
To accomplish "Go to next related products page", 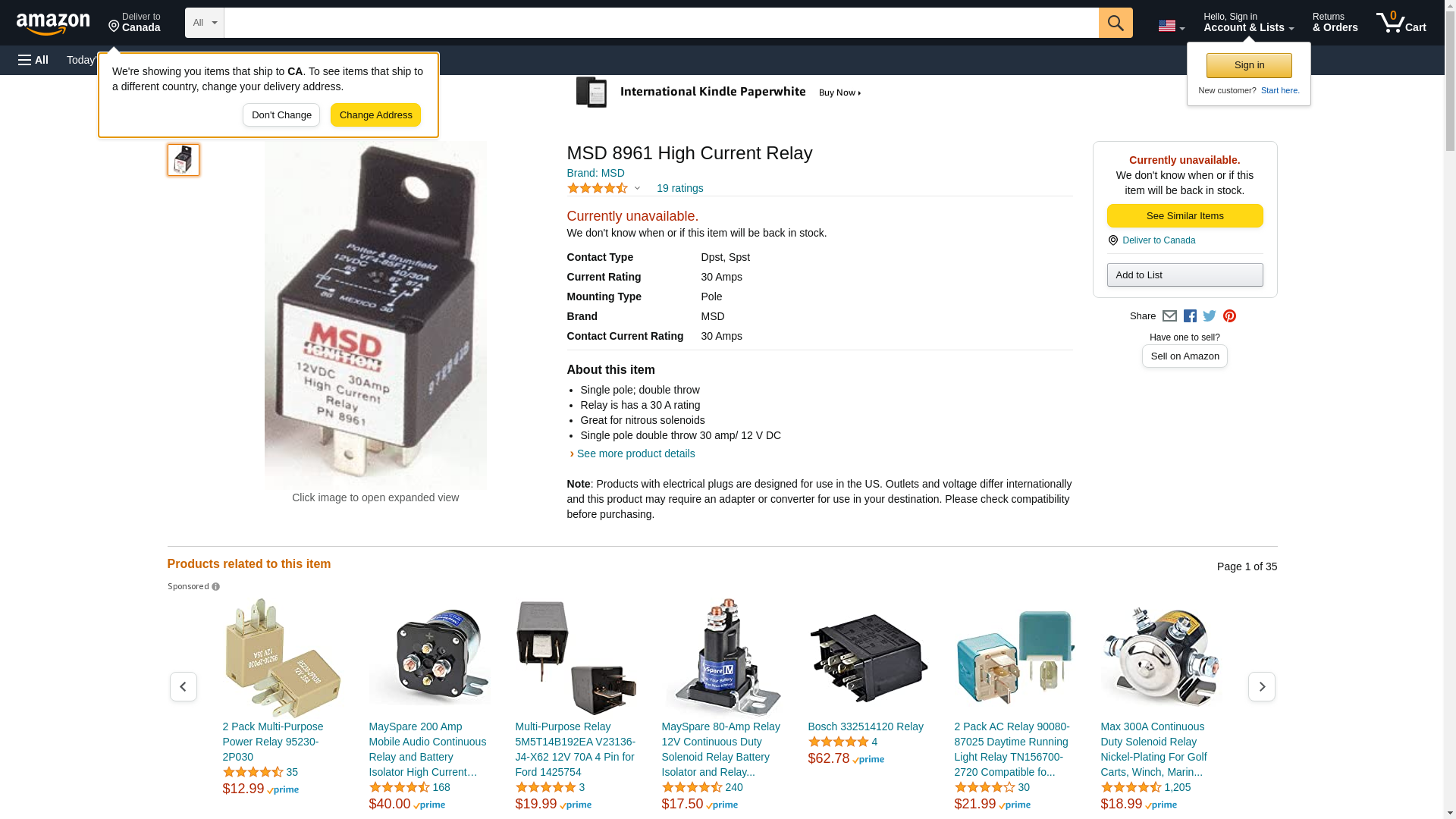I will coord(1261,686).
